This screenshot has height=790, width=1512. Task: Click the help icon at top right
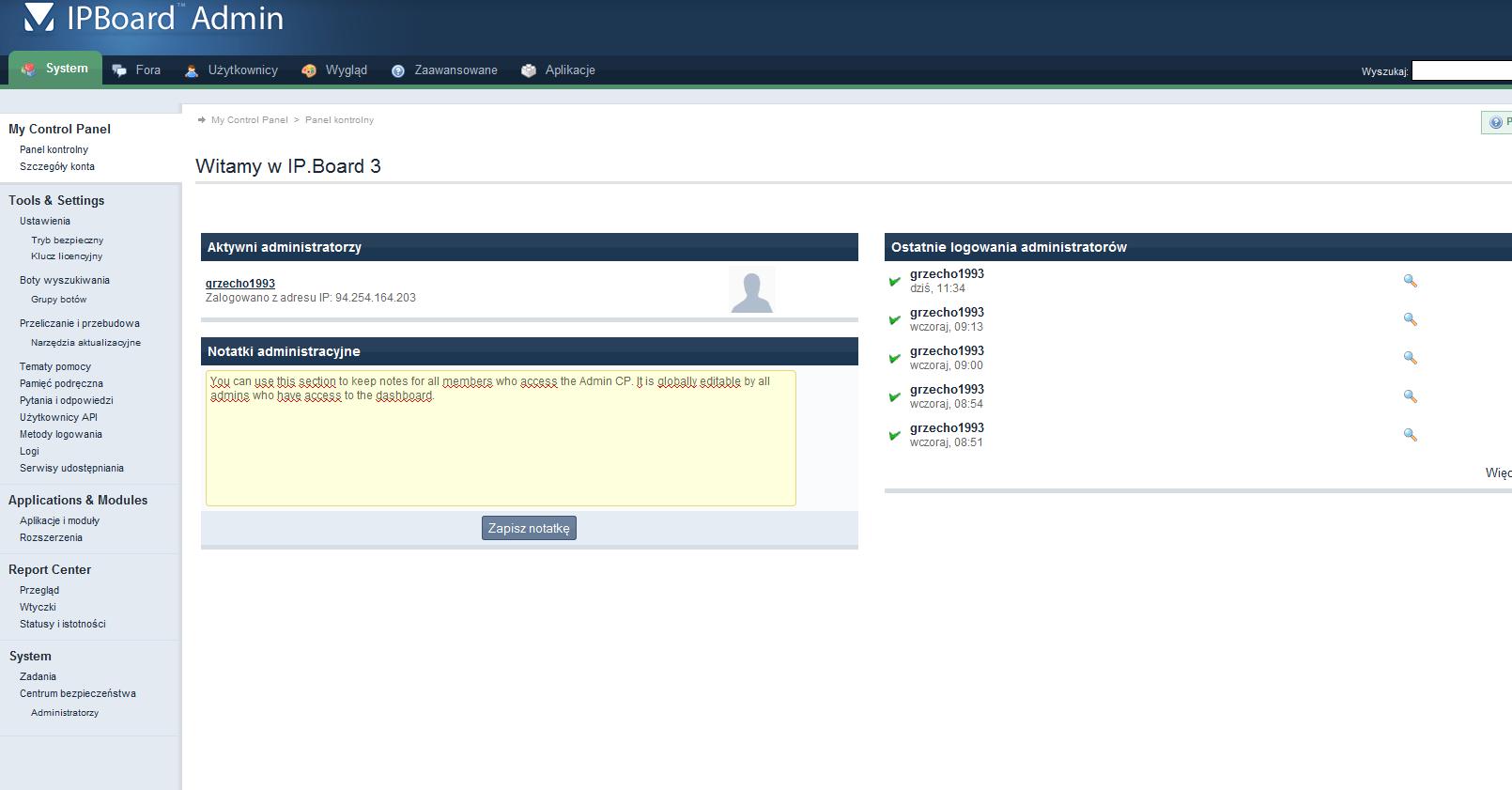click(1496, 122)
